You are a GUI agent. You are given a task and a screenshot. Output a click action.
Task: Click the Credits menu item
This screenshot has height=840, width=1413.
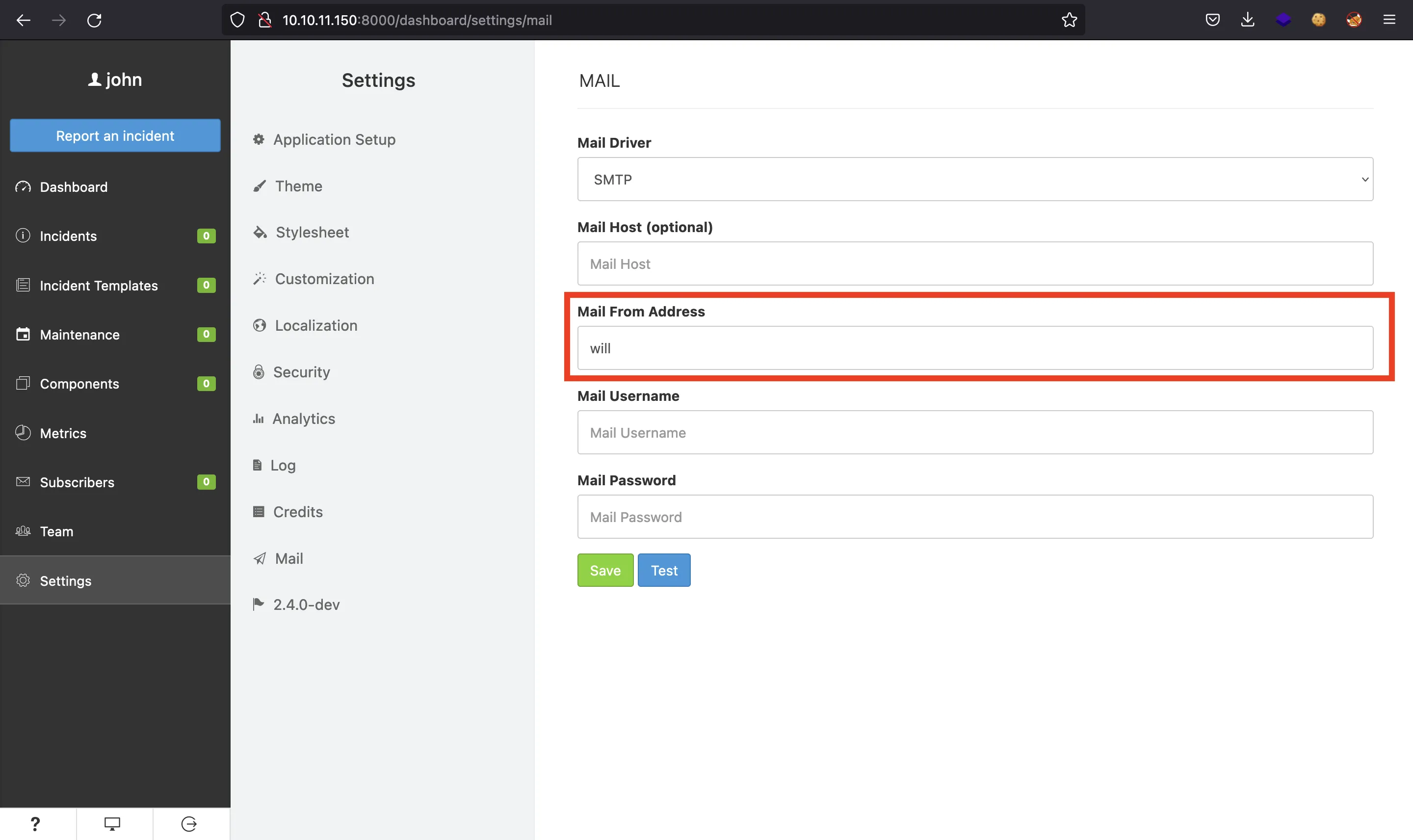[x=298, y=511]
